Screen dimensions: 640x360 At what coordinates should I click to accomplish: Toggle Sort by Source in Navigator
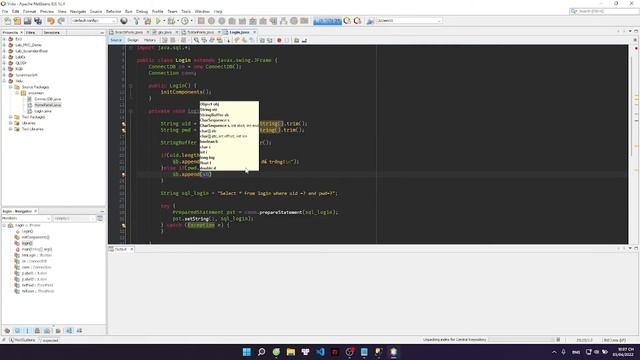[79, 331]
